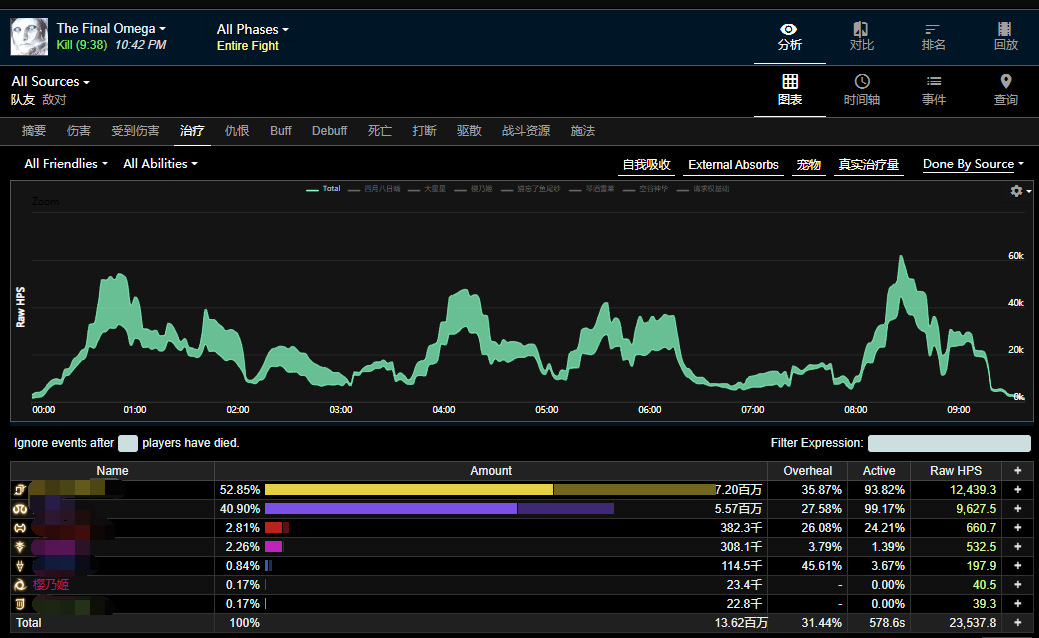This screenshot has height=638, width=1039.
Task: Go to the Debuff tab
Action: (329, 131)
